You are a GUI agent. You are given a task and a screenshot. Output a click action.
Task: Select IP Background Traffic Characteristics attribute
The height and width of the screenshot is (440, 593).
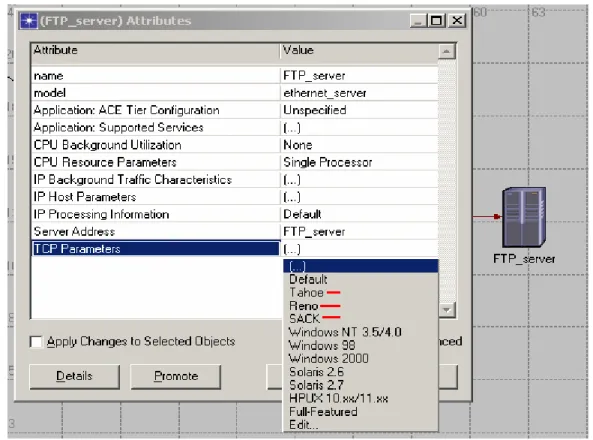156,180
